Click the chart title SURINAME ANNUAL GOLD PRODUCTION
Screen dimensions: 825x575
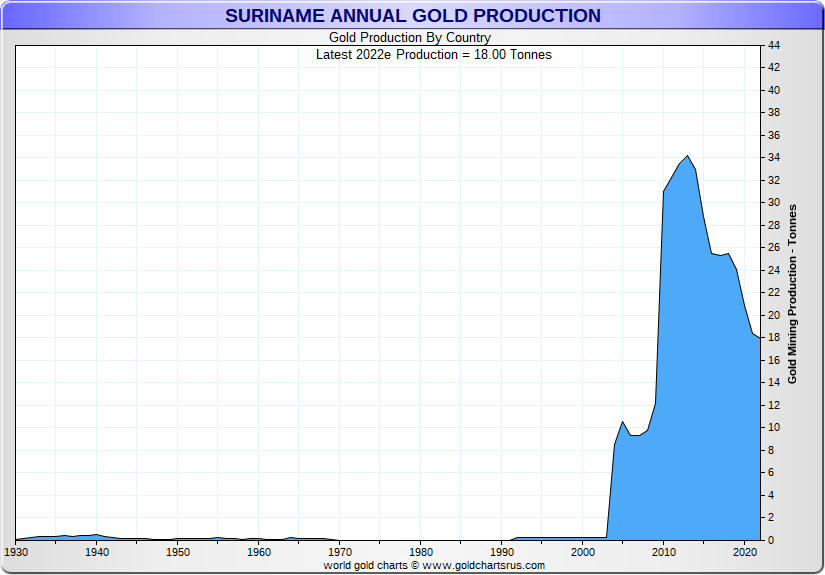pyautogui.click(x=412, y=16)
